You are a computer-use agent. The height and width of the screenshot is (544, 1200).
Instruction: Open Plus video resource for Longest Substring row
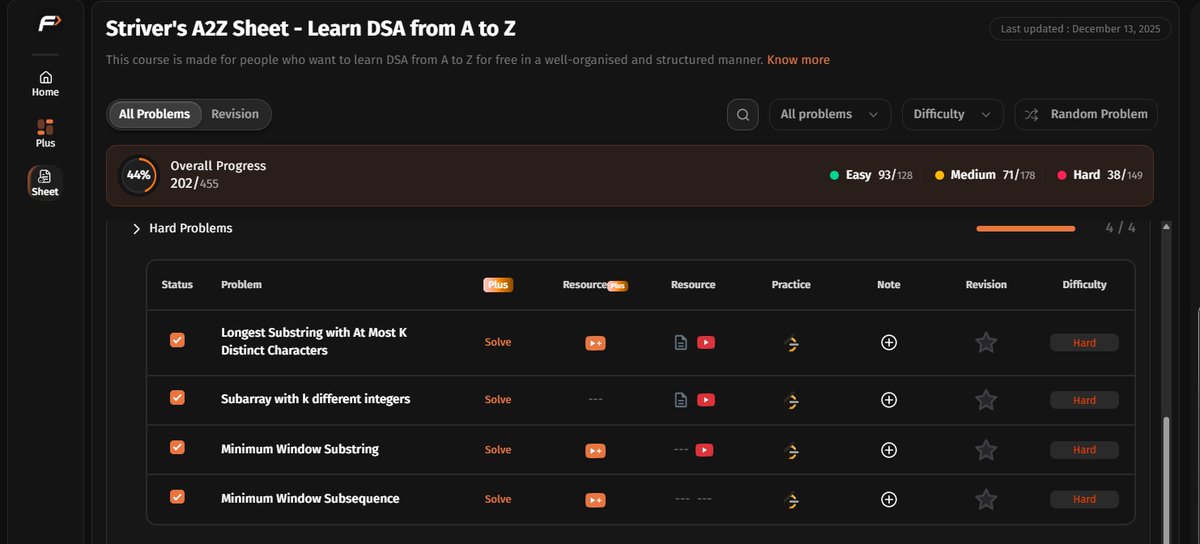tap(595, 343)
